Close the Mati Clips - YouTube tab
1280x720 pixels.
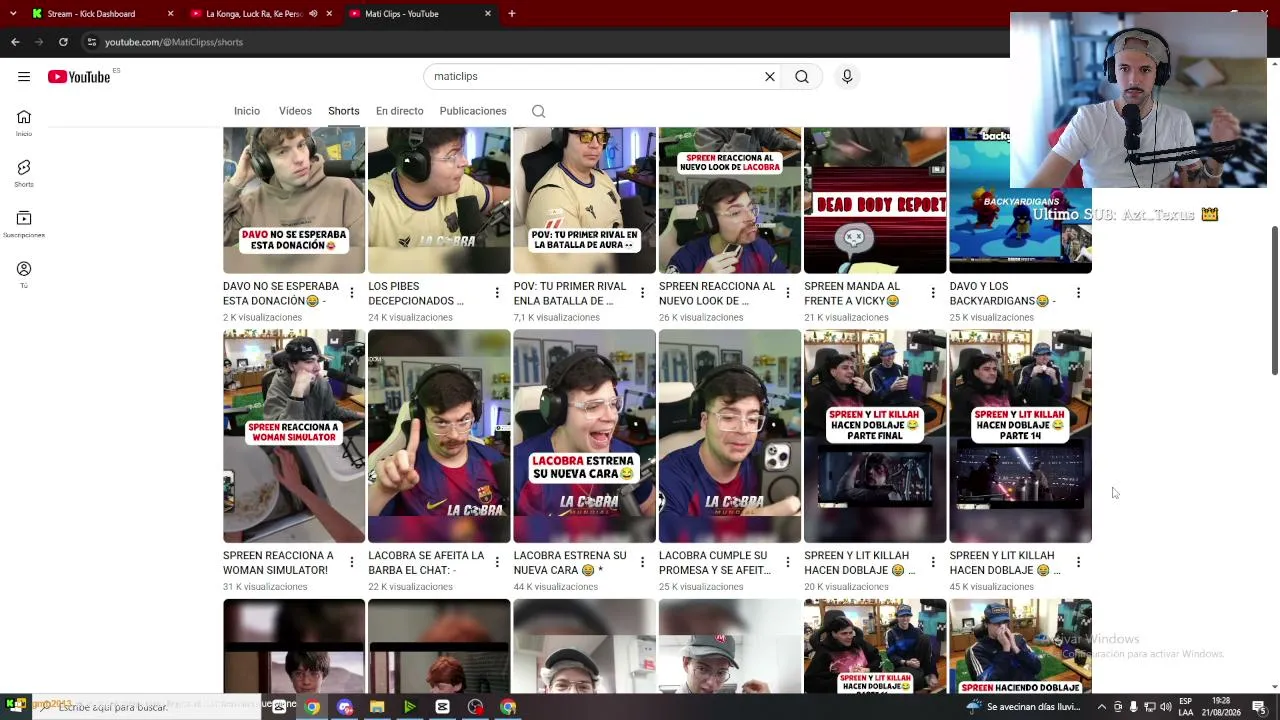pos(488,14)
